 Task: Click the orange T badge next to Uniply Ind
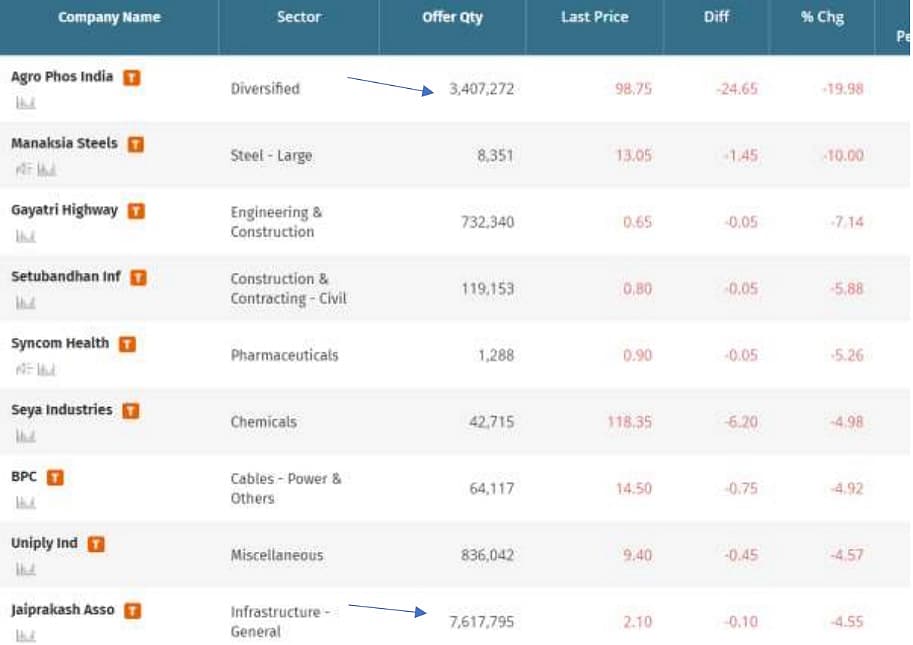coord(96,544)
